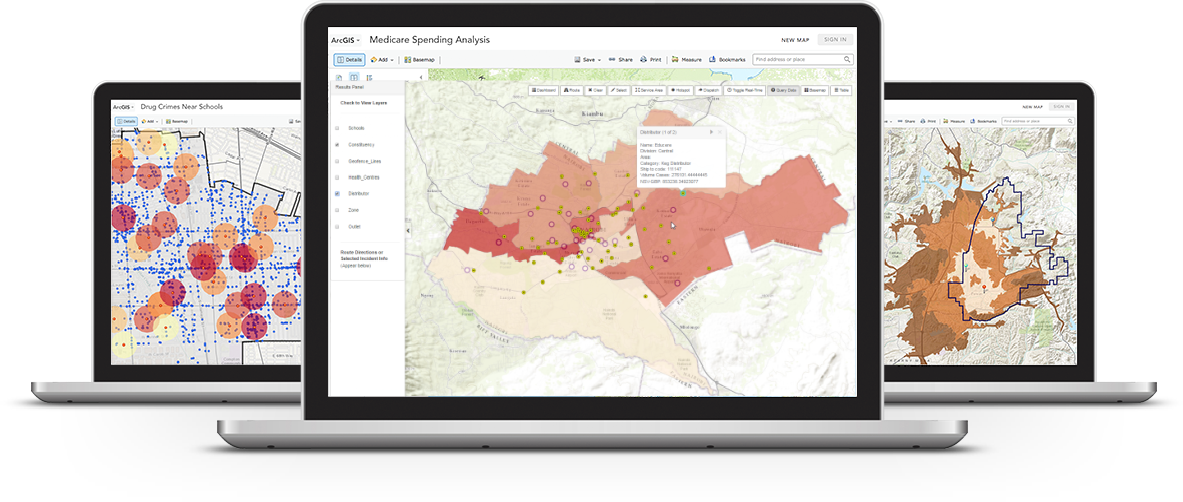
Task: Open the ArcGIS dropdown next to the map title
Action: coord(345,40)
